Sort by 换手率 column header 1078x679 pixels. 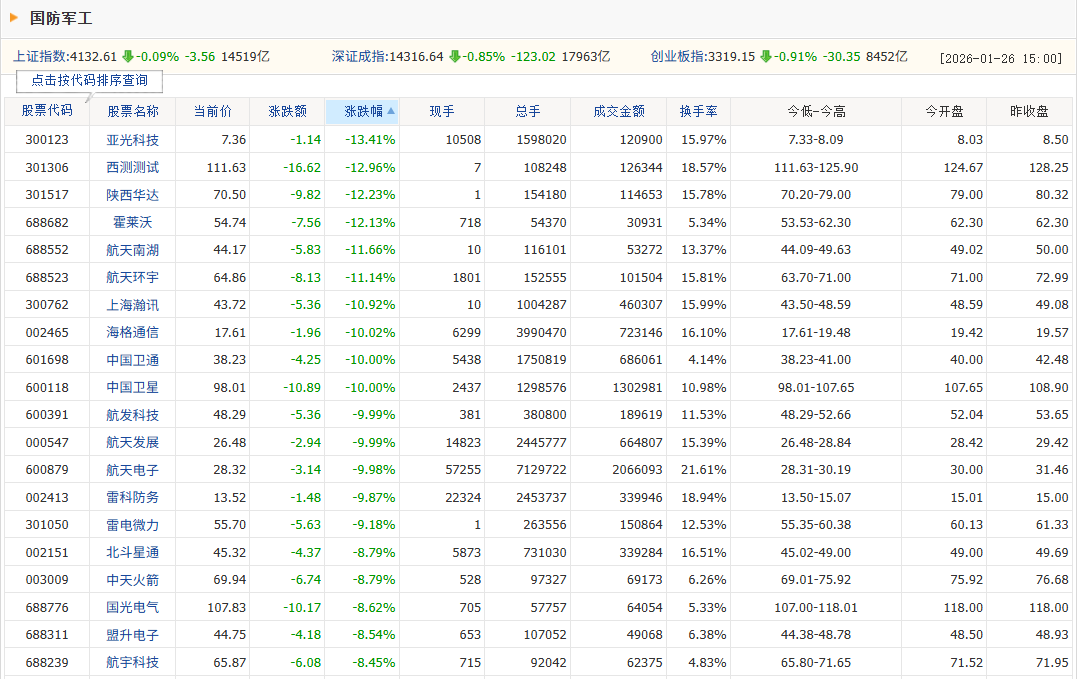click(698, 111)
